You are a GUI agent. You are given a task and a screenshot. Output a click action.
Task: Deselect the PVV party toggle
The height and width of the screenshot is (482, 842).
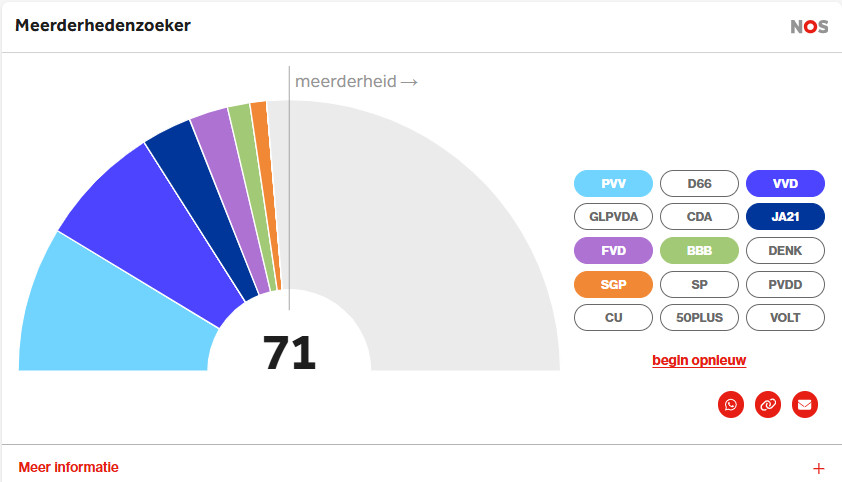[x=613, y=183]
